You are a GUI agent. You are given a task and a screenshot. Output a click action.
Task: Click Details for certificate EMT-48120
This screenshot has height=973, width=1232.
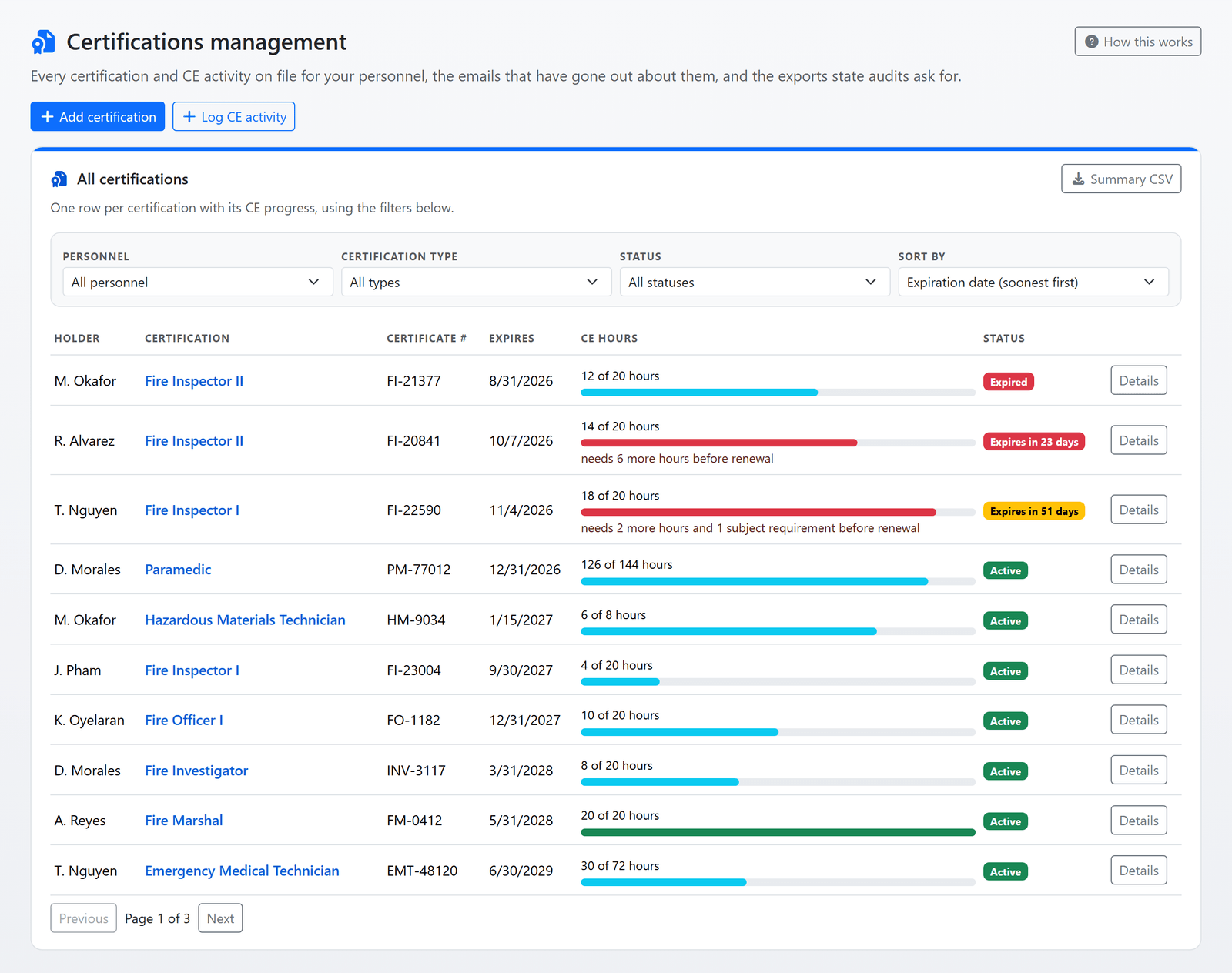coord(1139,871)
